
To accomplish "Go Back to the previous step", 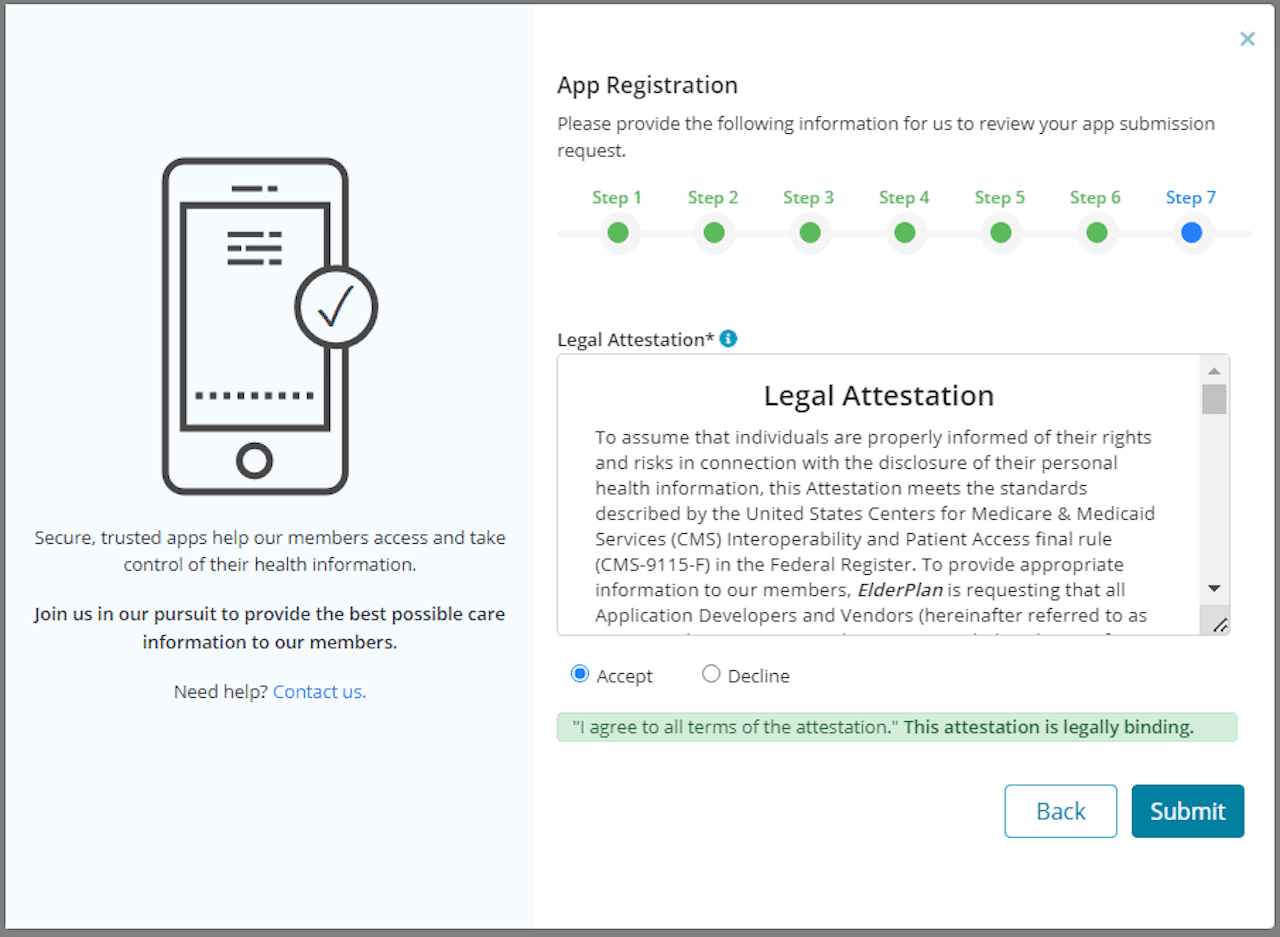I will click(1060, 811).
